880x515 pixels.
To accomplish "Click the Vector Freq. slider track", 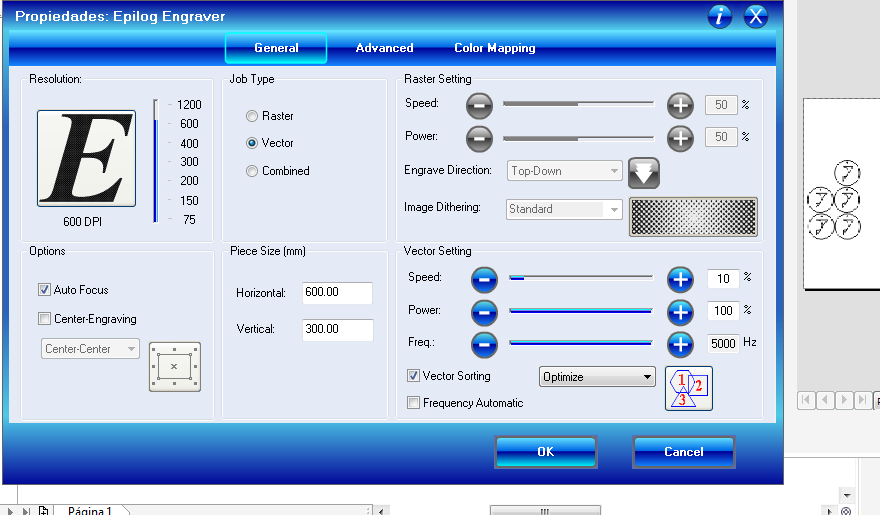I will point(581,343).
